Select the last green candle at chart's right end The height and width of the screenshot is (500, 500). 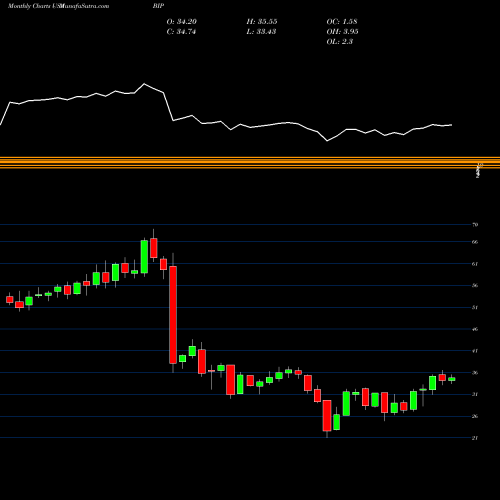(x=452, y=379)
